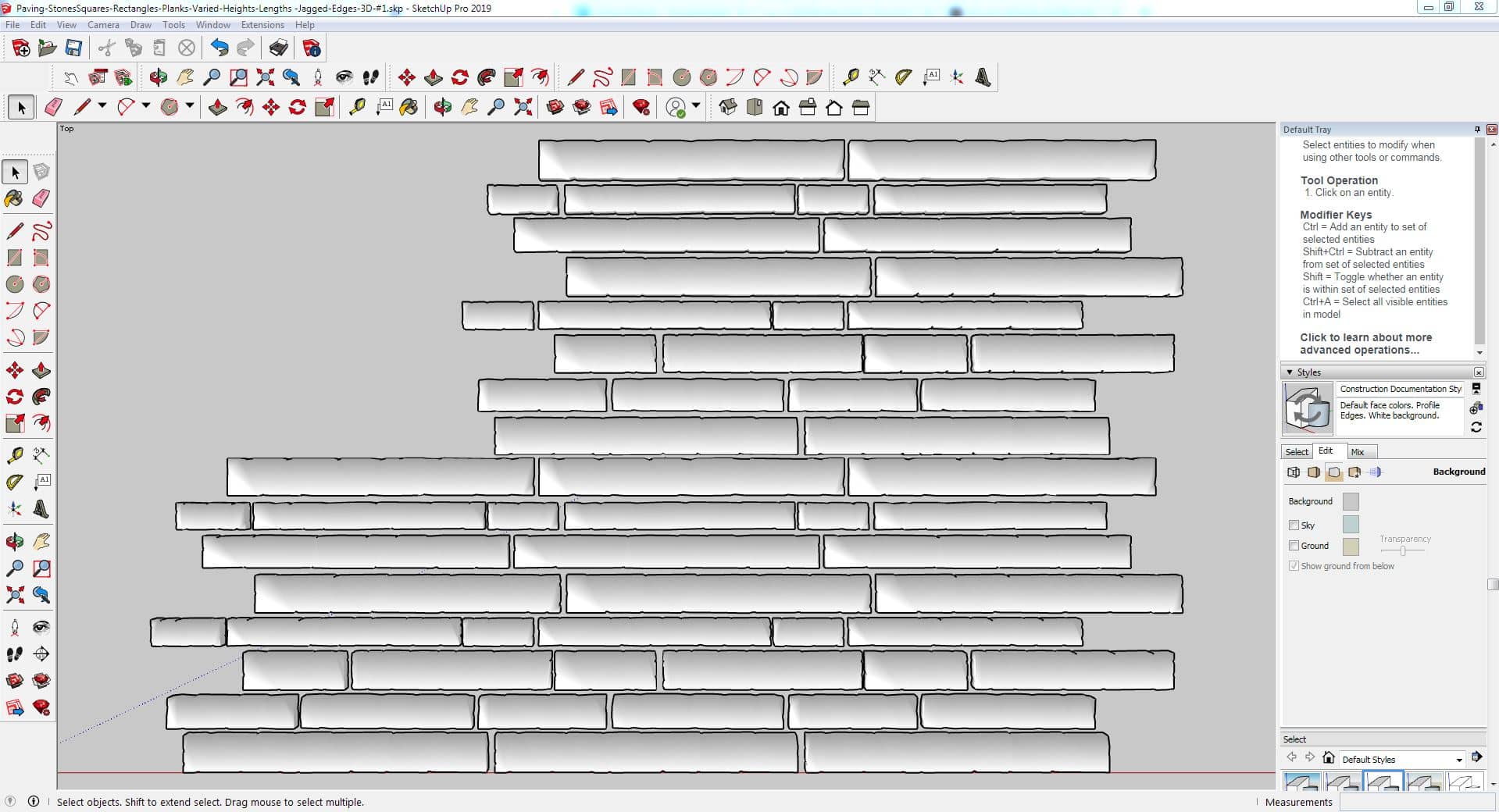The width and height of the screenshot is (1499, 812).
Task: Open the Background Settings style icon
Action: 1334,472
